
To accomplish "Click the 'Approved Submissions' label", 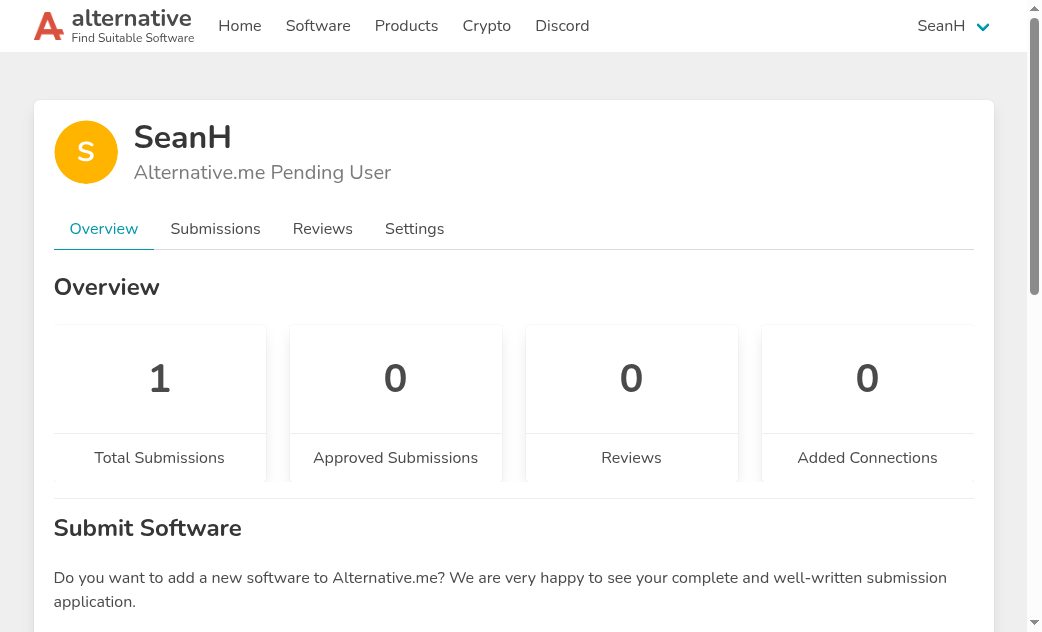I will tap(395, 458).
